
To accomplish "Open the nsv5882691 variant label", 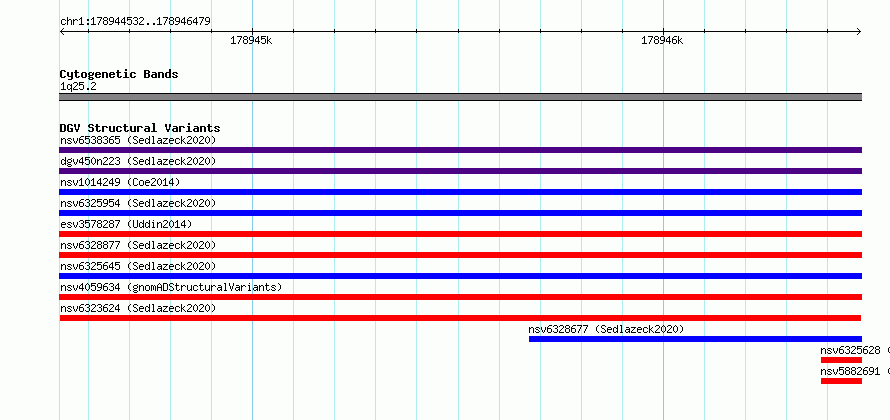I will click(x=850, y=371).
